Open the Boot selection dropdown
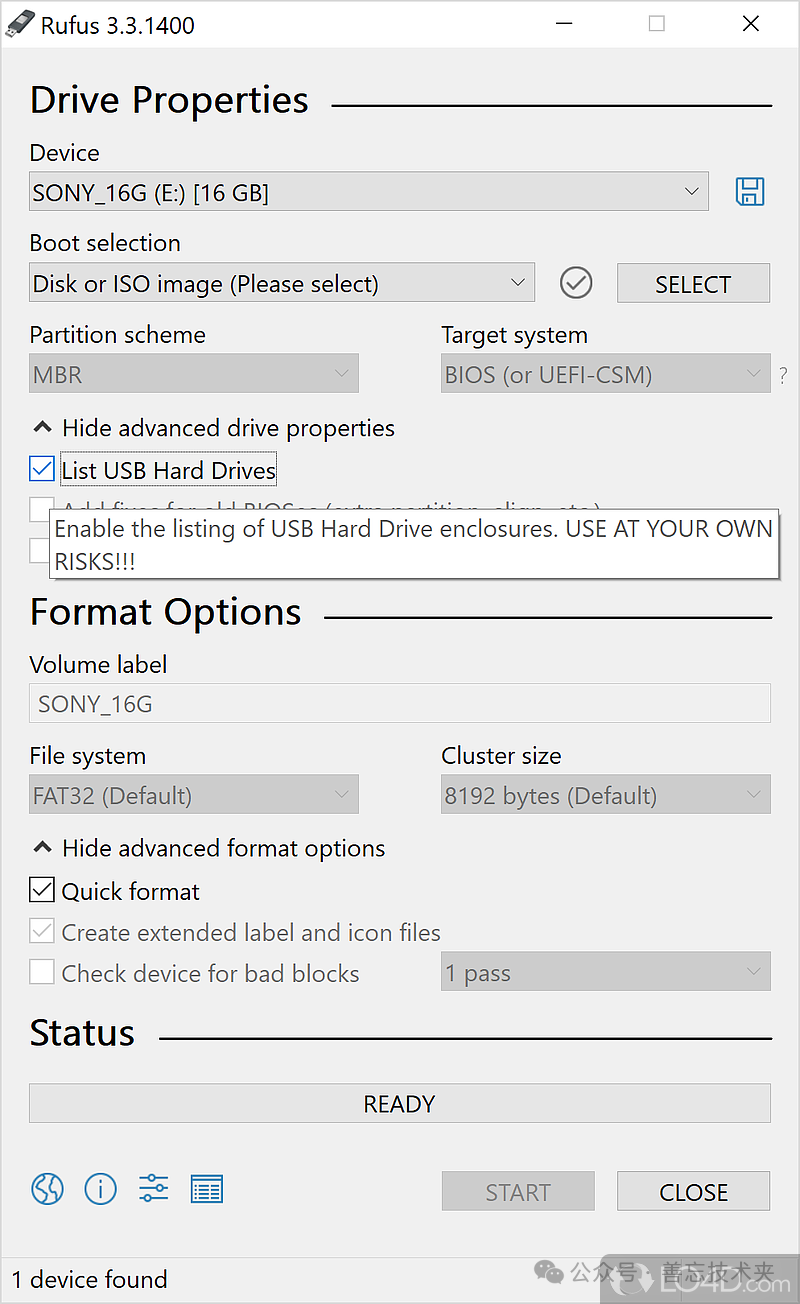Screen dimensions: 800x1304 click(281, 284)
